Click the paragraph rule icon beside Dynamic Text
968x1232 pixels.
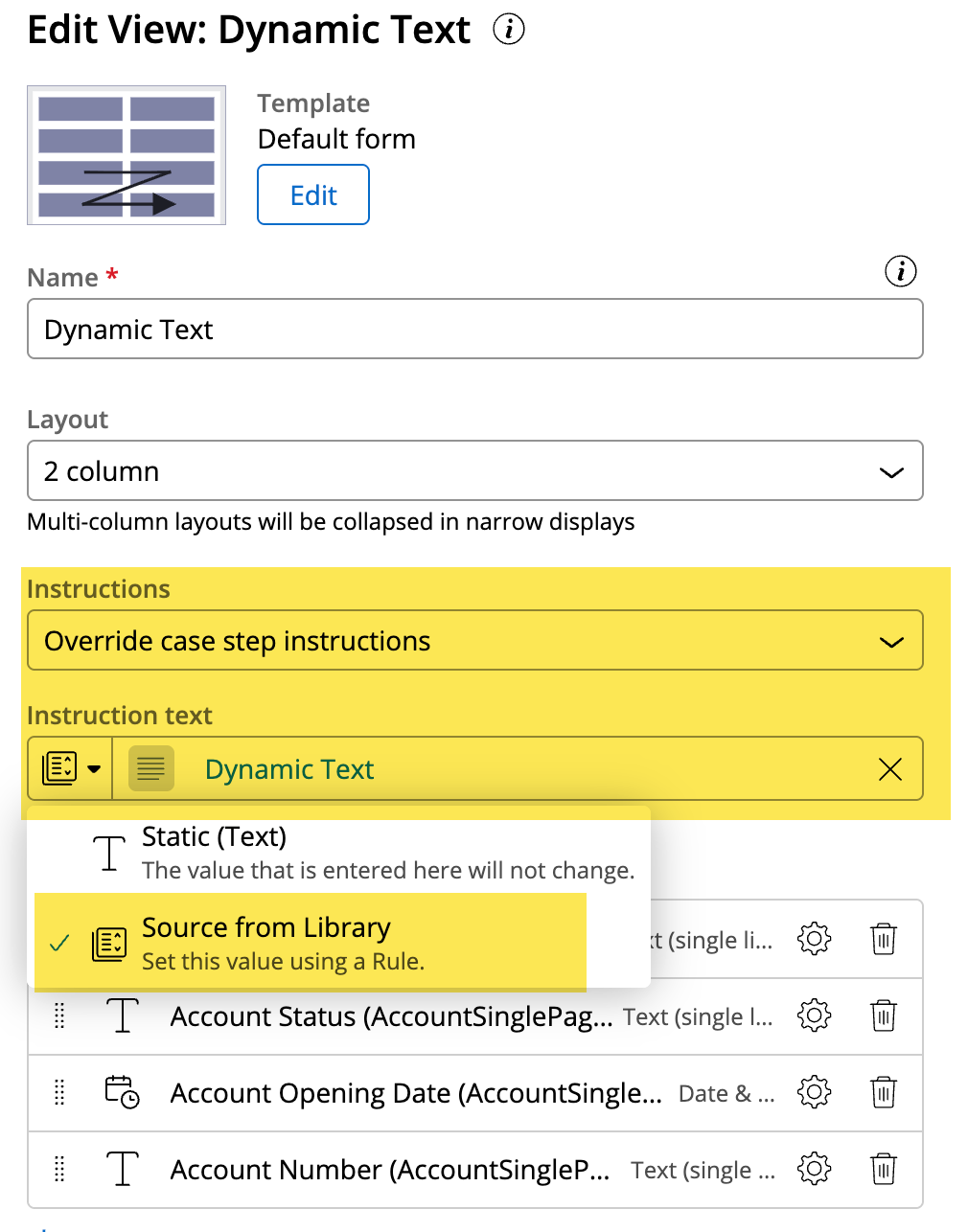pos(150,768)
